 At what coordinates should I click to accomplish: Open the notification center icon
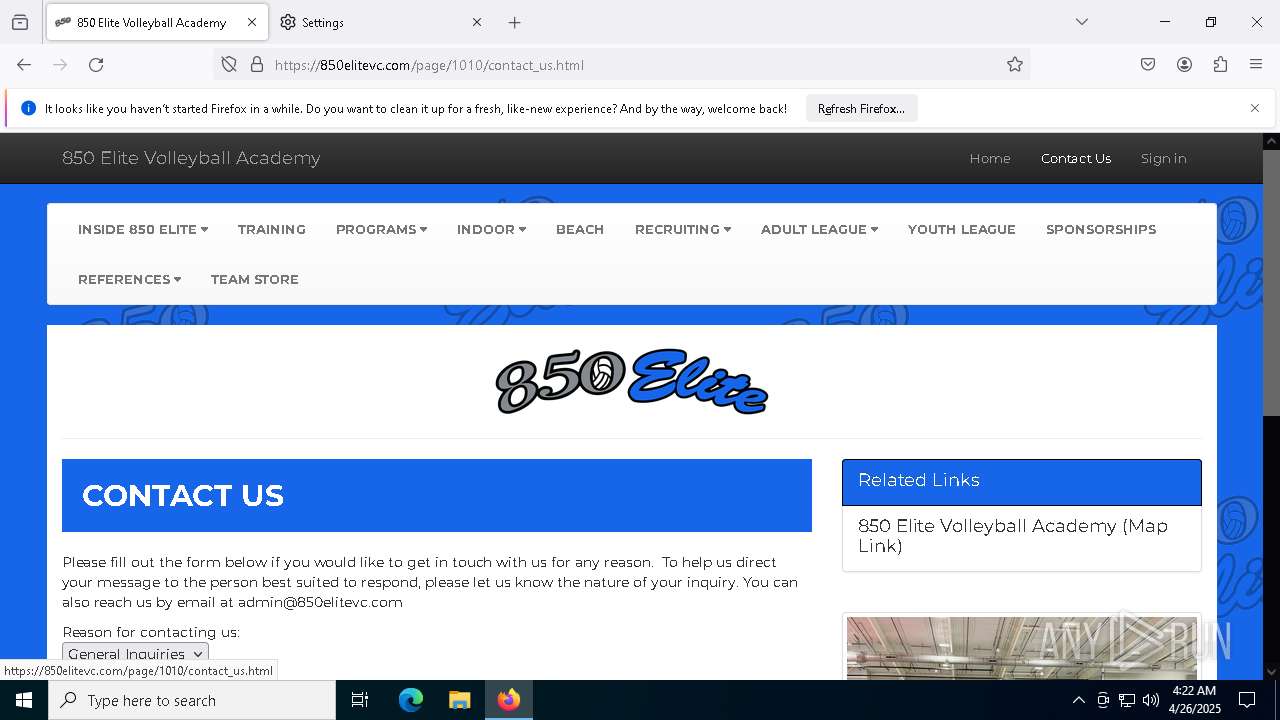coord(1247,700)
